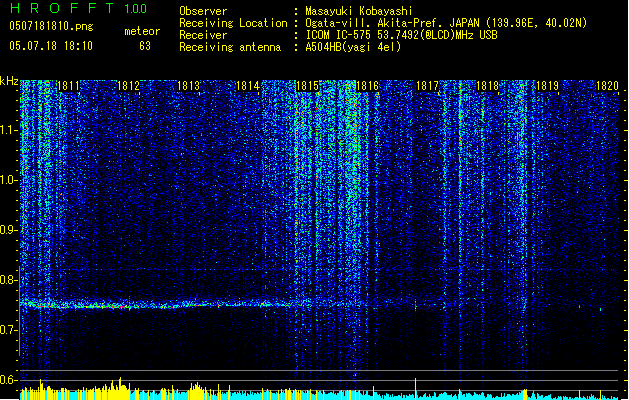Click the 0.9 frequency axis label
The width and height of the screenshot is (629, 400).
click(9, 230)
